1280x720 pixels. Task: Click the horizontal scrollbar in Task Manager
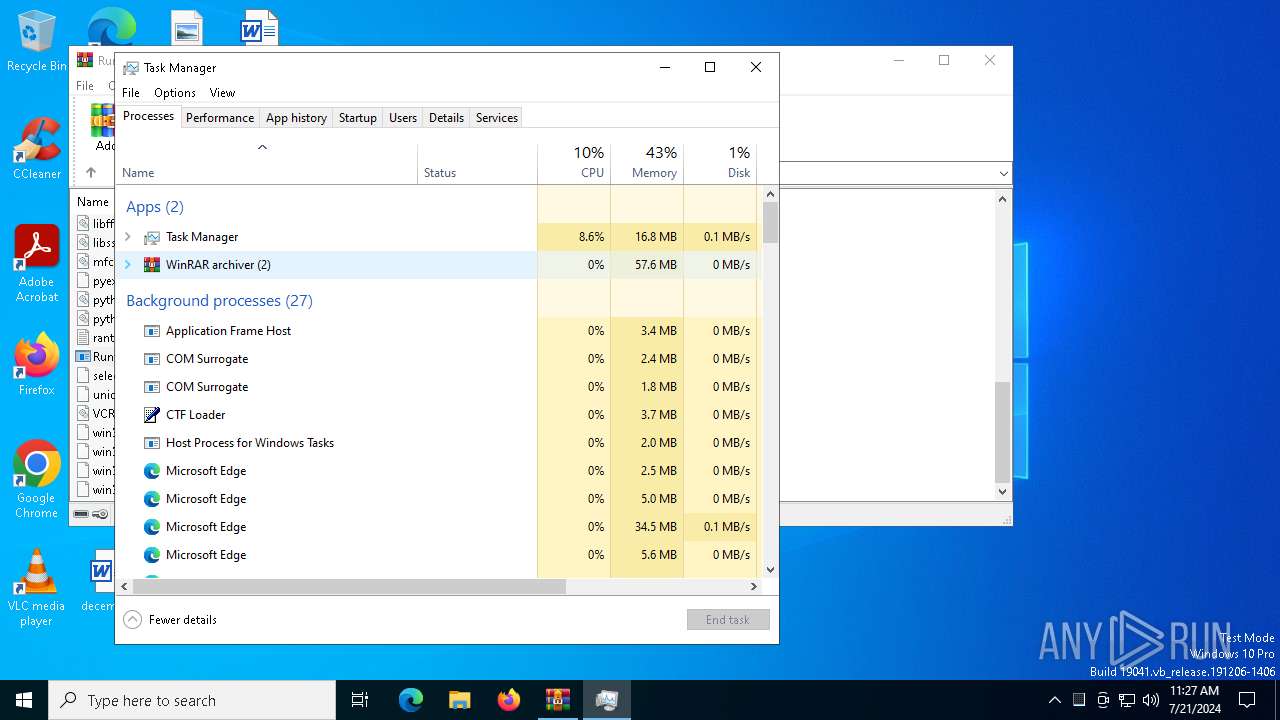[348, 587]
